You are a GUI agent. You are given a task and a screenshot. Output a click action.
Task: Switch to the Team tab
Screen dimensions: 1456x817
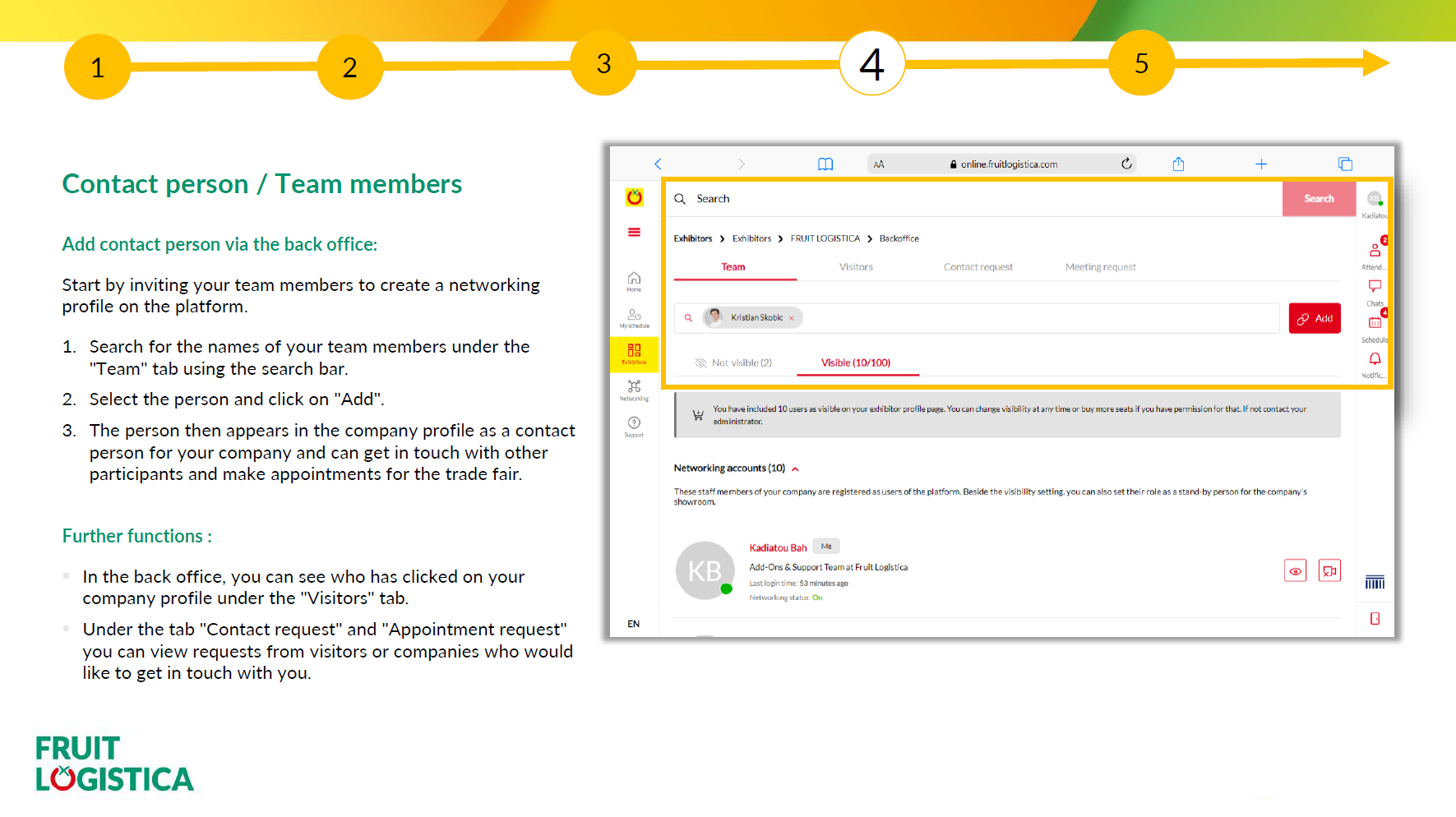pos(733,267)
